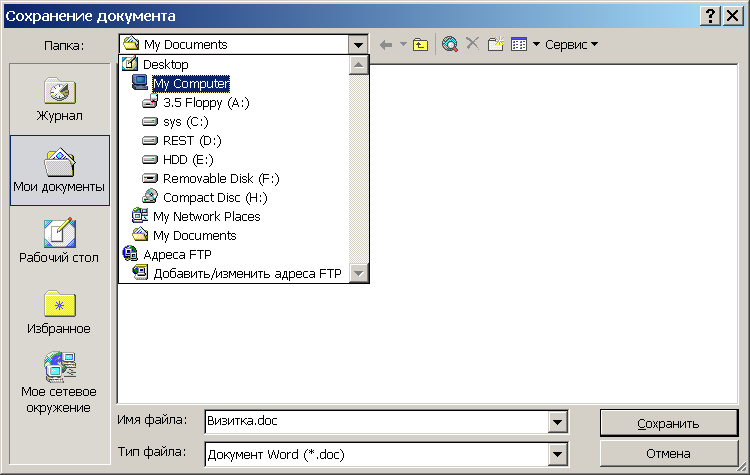The image size is (750, 475).
Task: Click Search the Web toolbar icon
Action: [x=450, y=44]
